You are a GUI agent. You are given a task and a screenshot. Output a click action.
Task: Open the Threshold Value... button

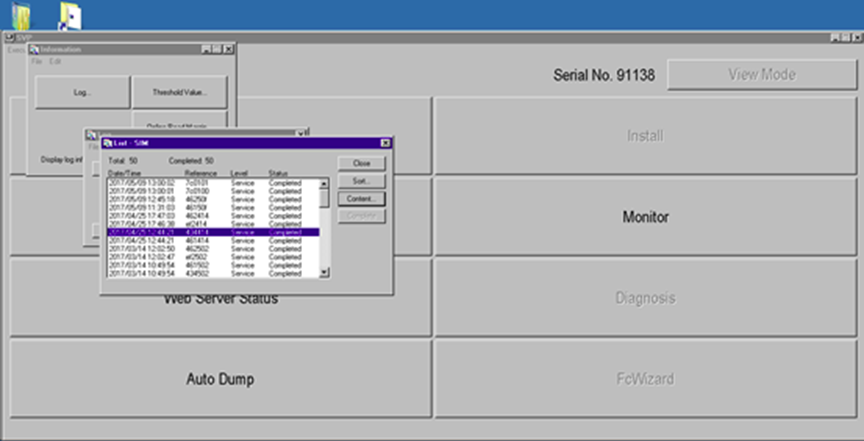(181, 91)
